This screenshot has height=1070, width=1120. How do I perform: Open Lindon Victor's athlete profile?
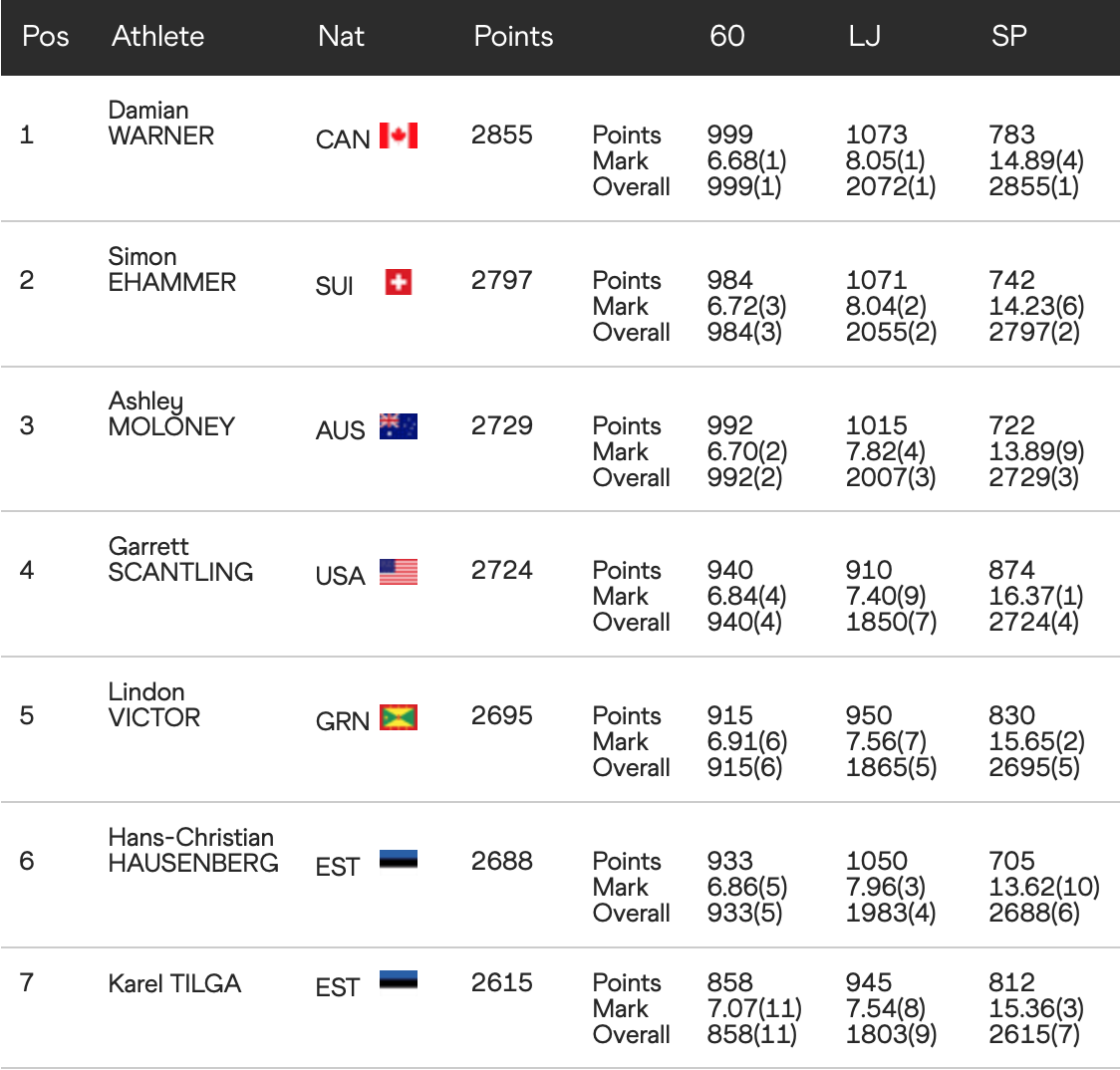tap(154, 705)
